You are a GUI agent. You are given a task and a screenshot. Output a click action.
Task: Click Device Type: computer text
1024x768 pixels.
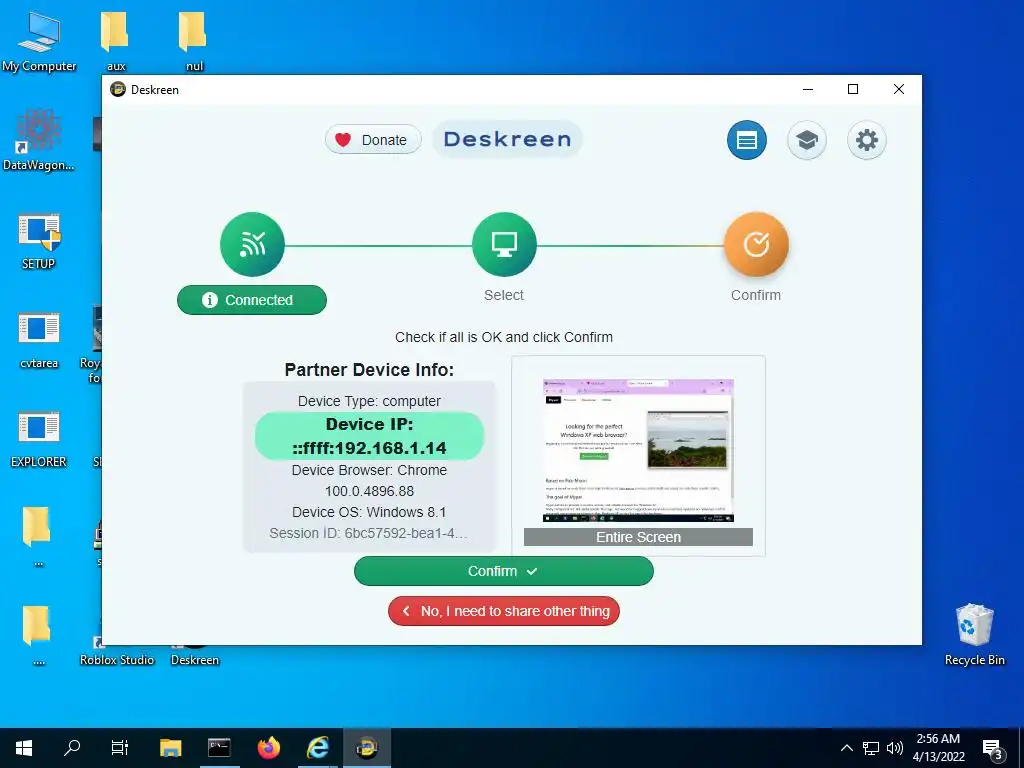point(369,401)
